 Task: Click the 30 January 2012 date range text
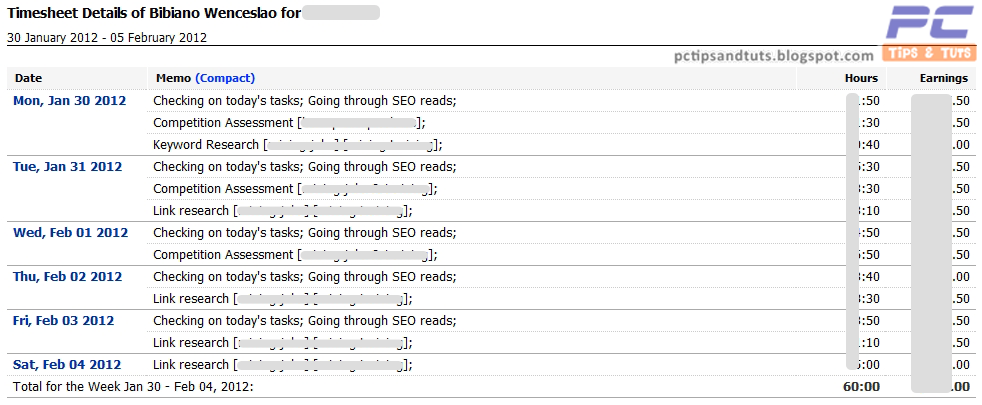(x=106, y=37)
